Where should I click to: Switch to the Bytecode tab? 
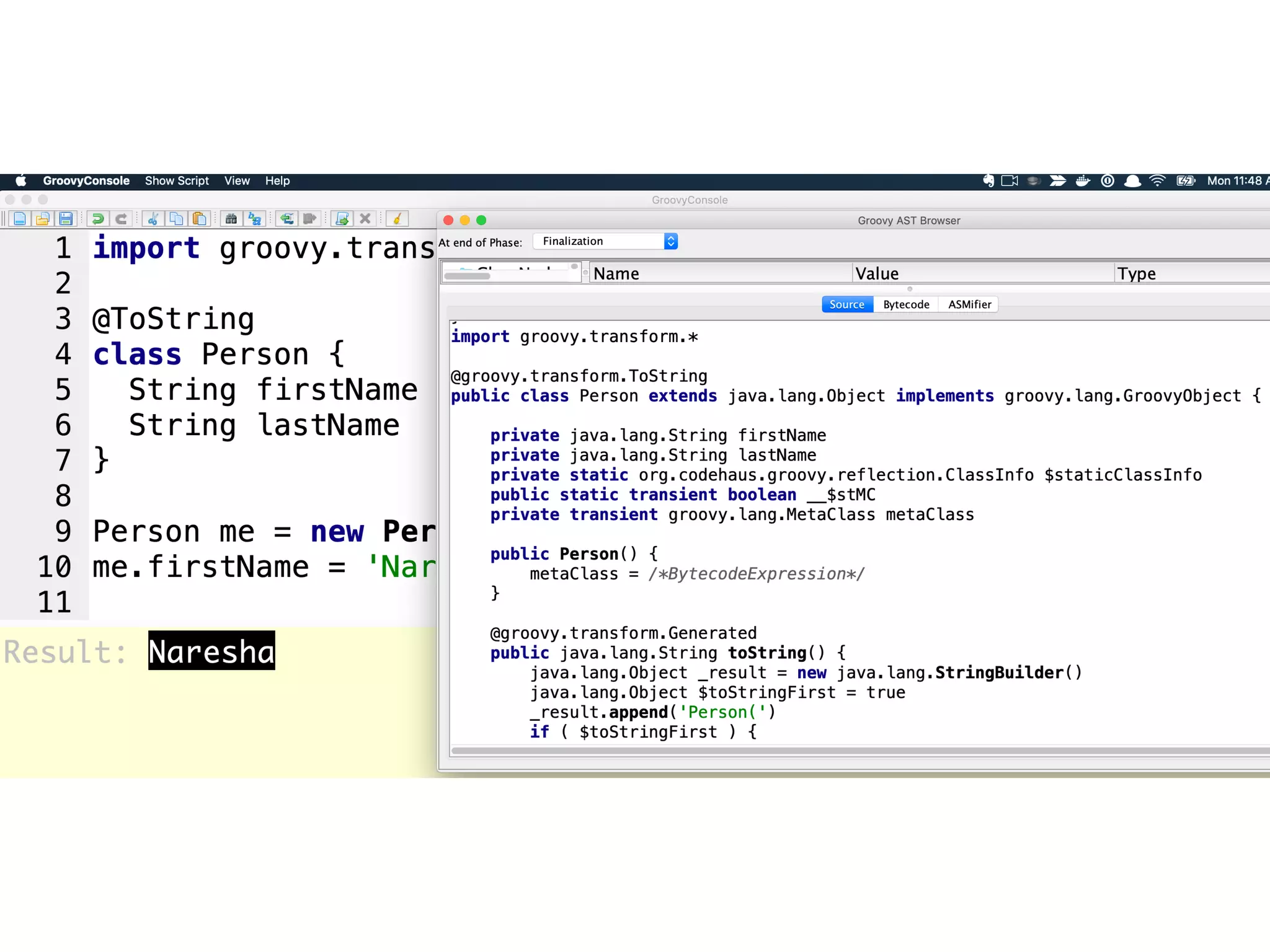(906, 304)
